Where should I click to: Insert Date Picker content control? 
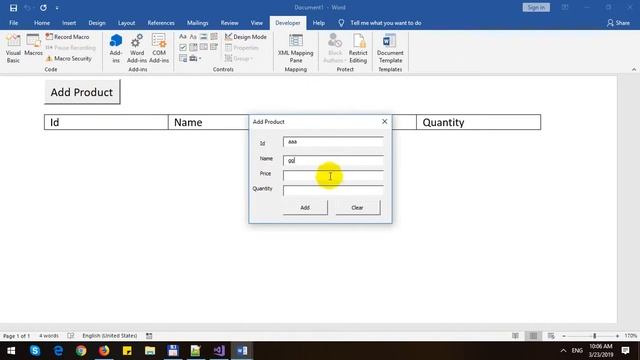point(213,47)
